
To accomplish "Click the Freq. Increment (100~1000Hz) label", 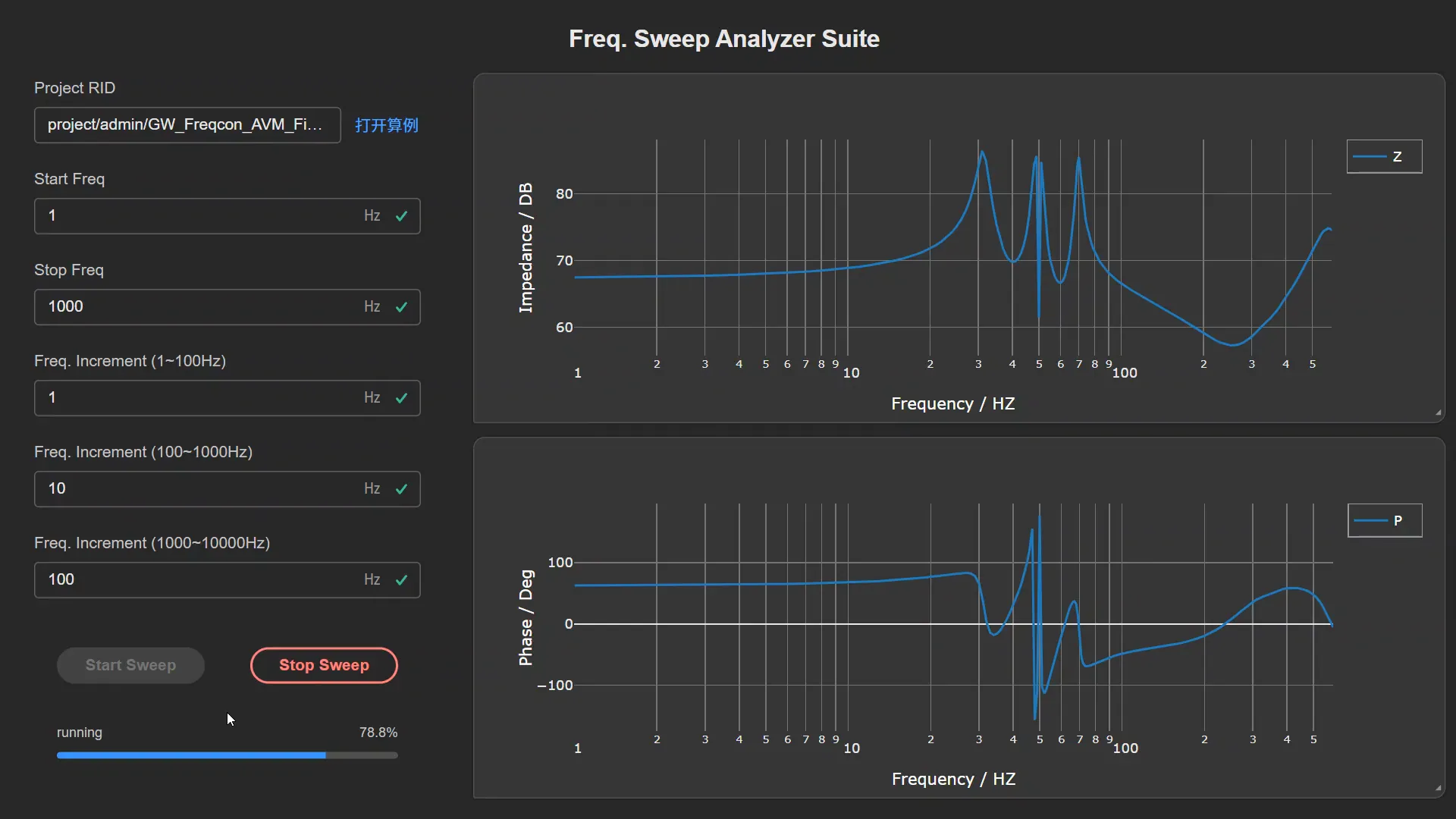I will click(x=143, y=452).
